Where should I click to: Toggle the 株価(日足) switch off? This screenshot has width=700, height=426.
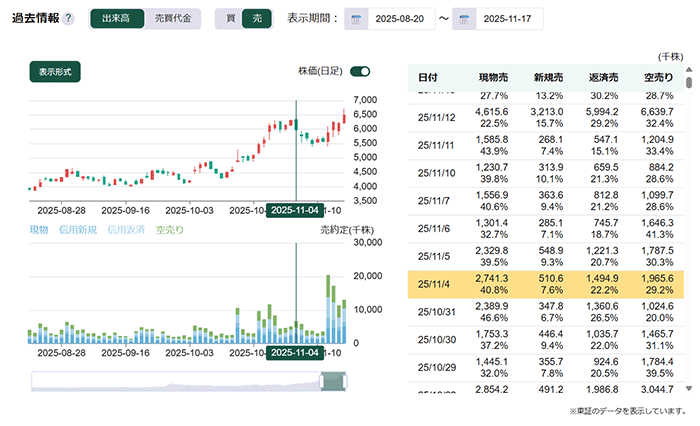[x=360, y=71]
